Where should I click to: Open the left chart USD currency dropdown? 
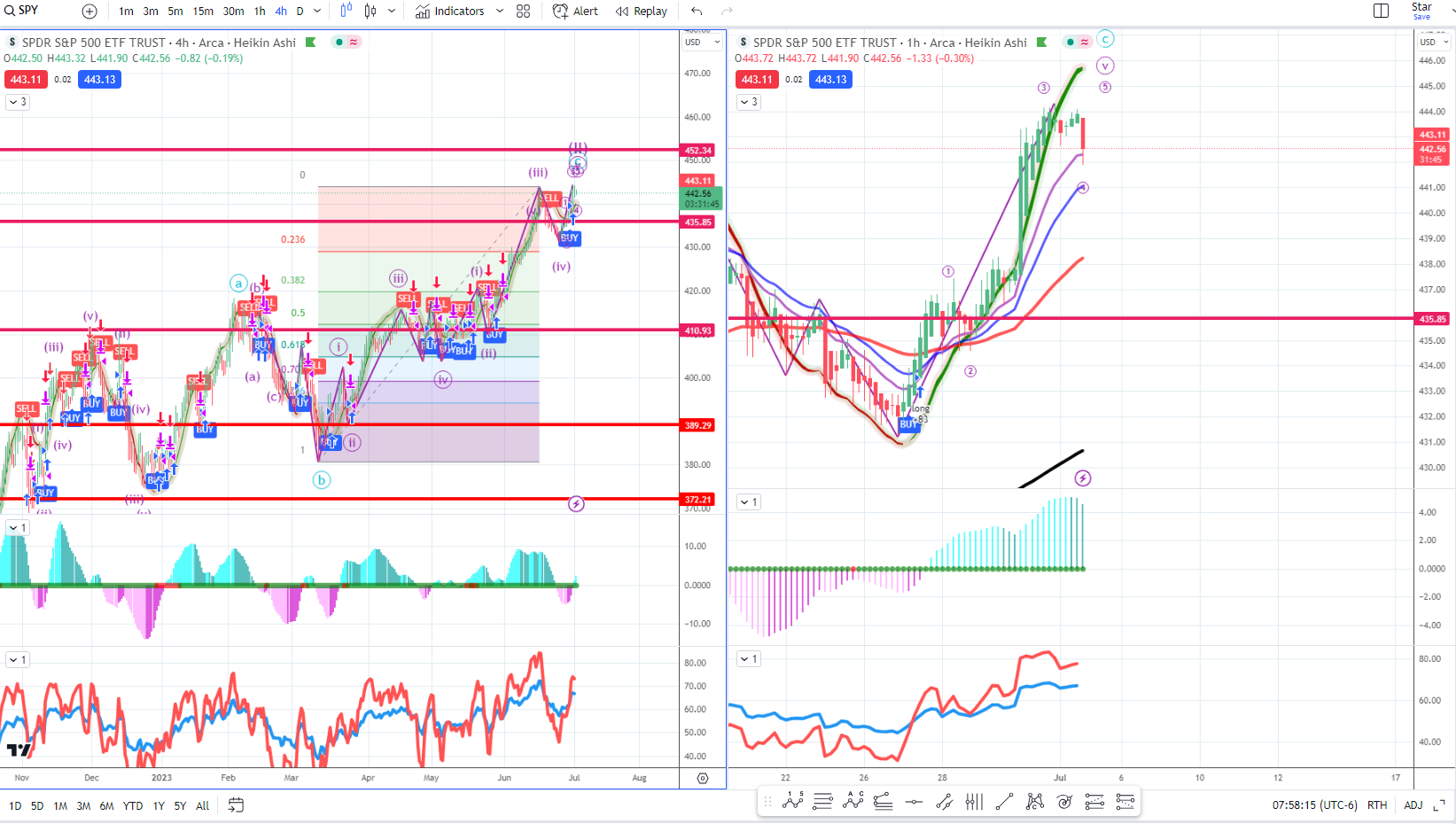703,43
